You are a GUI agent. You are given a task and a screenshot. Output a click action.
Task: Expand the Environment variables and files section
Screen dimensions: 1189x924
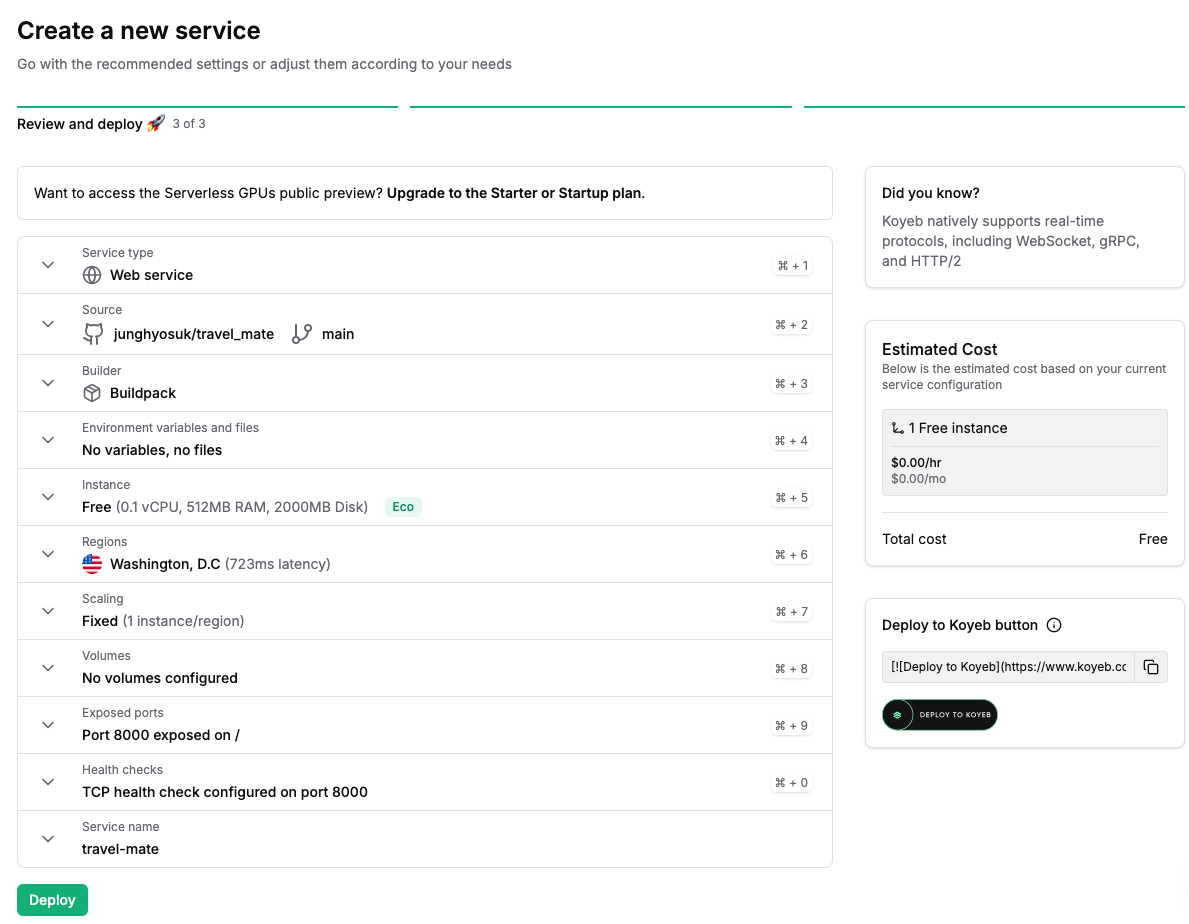(48, 440)
